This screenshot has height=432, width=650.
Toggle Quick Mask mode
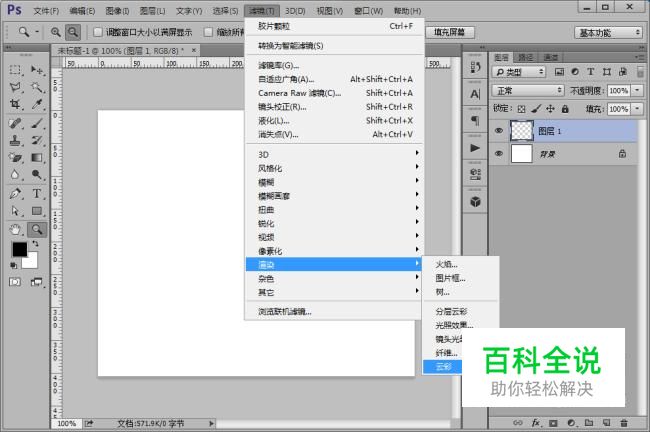[x=15, y=282]
